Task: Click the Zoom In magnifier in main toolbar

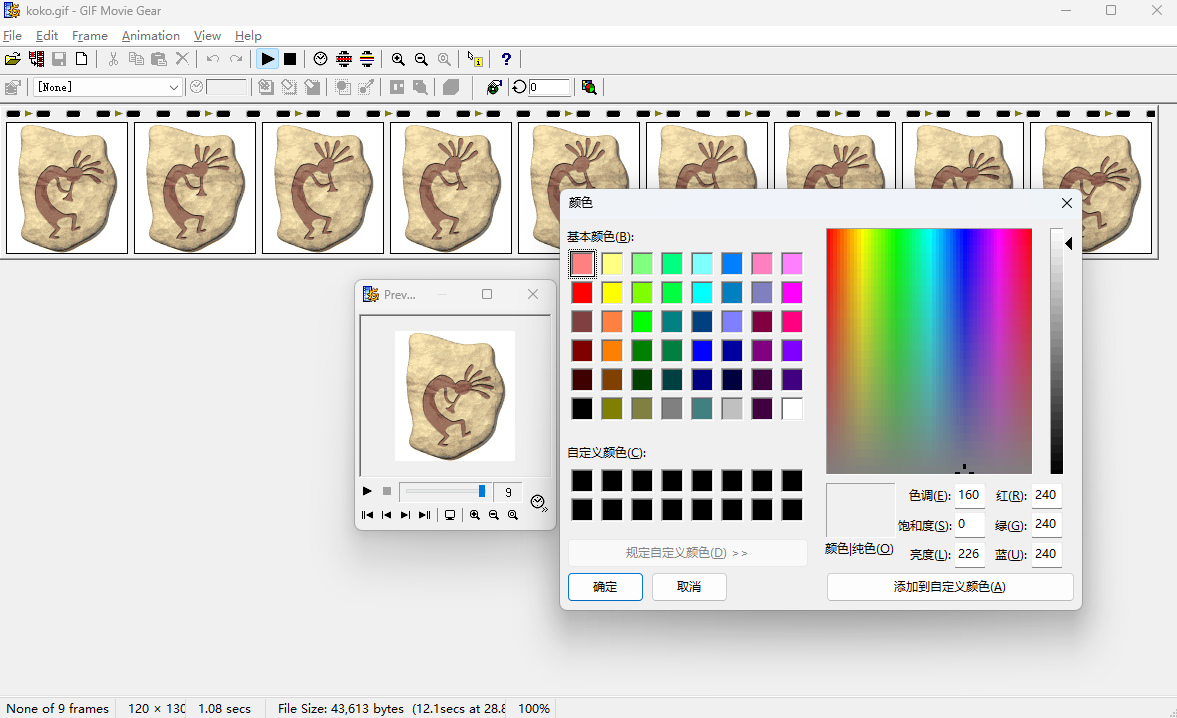Action: coord(398,59)
